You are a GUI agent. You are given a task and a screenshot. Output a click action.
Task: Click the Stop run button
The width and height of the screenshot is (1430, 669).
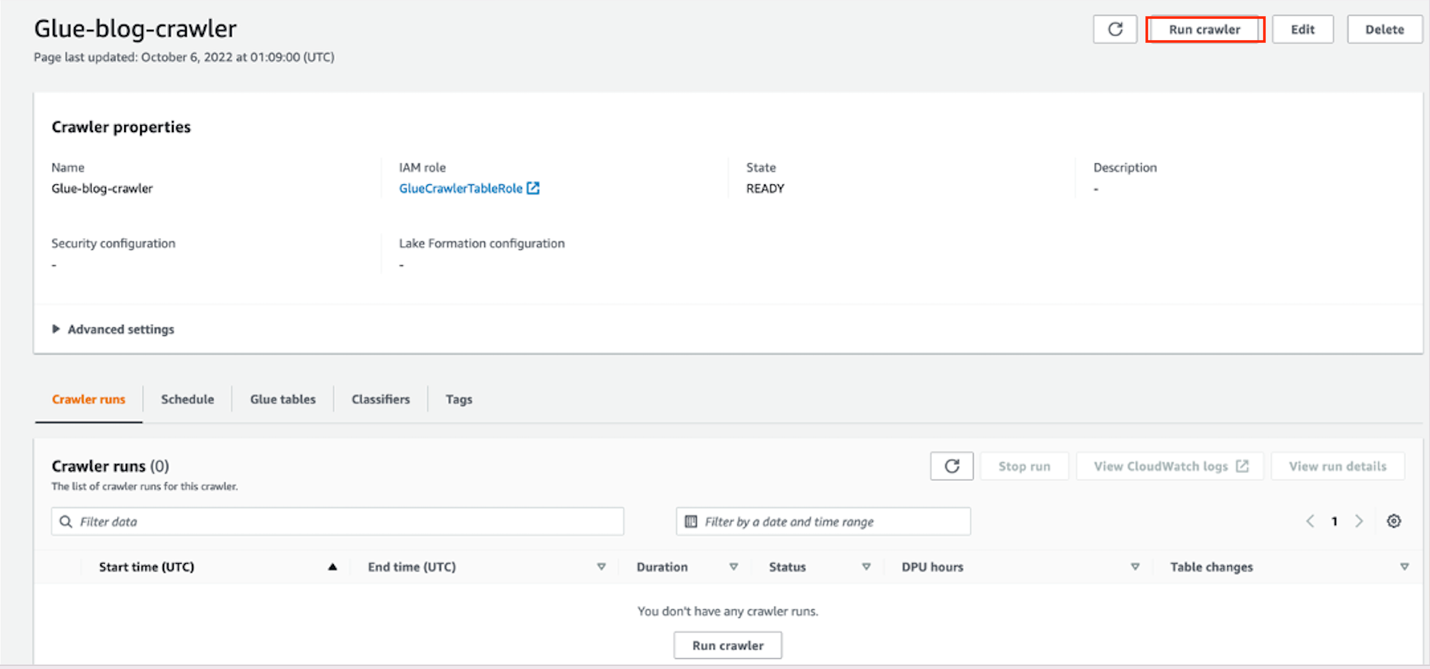click(x=1025, y=466)
